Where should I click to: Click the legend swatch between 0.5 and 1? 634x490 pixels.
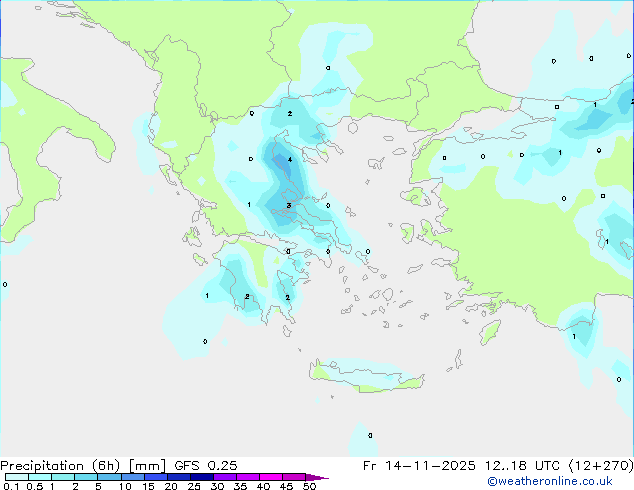click(x=40, y=477)
